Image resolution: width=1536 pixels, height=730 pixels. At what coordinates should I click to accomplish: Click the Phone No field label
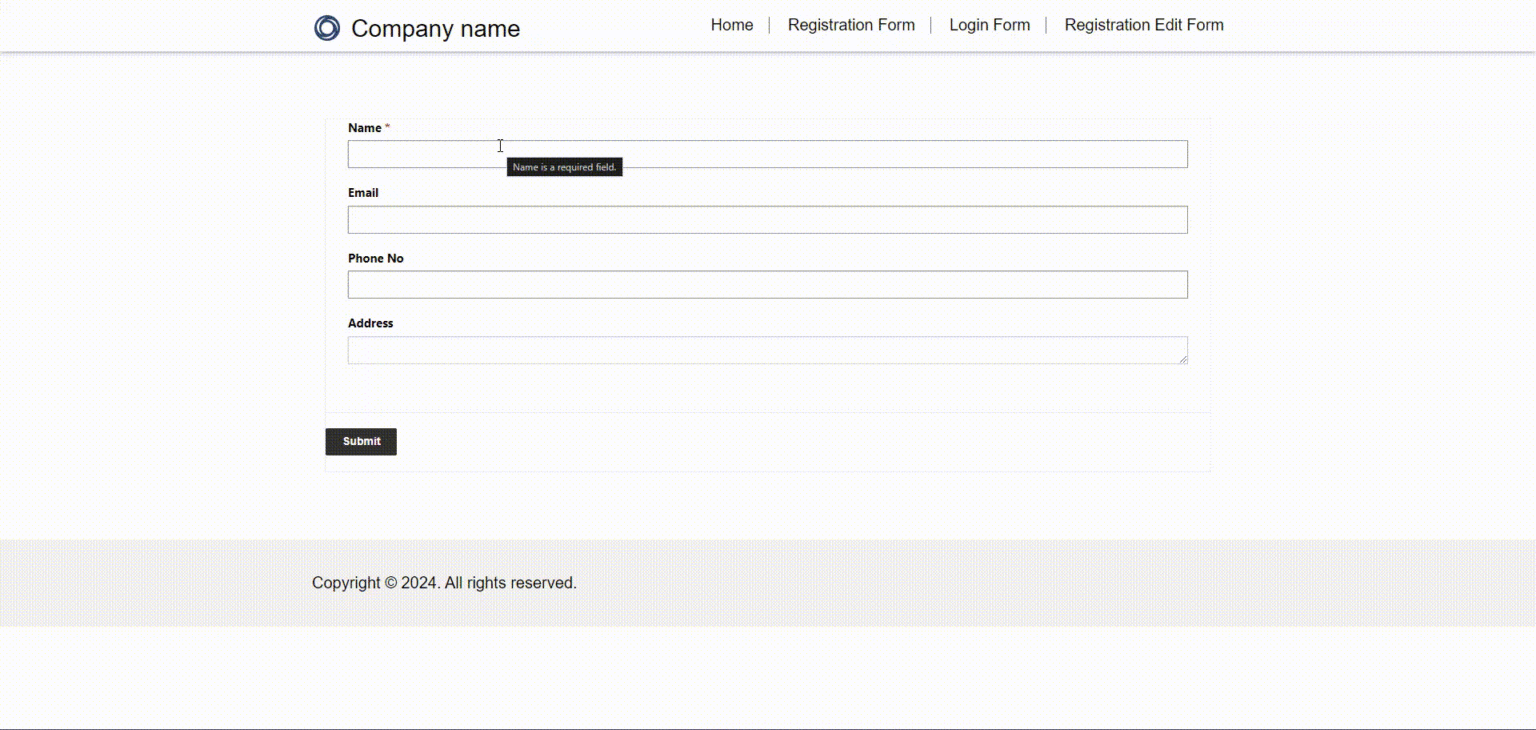375,257
